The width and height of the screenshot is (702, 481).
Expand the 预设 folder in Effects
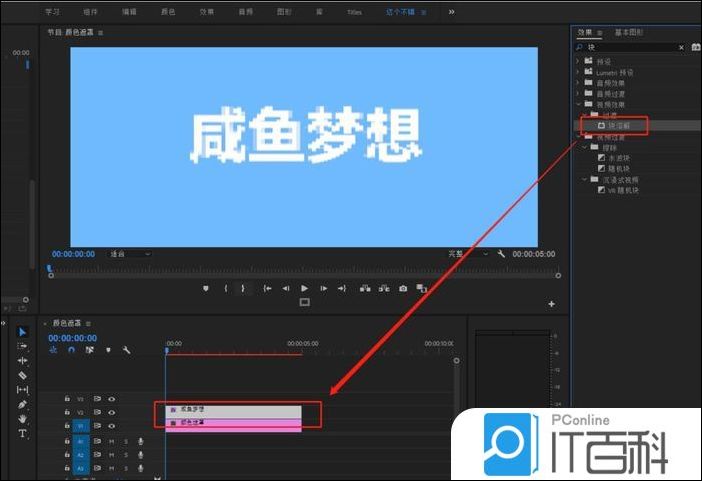pos(578,61)
